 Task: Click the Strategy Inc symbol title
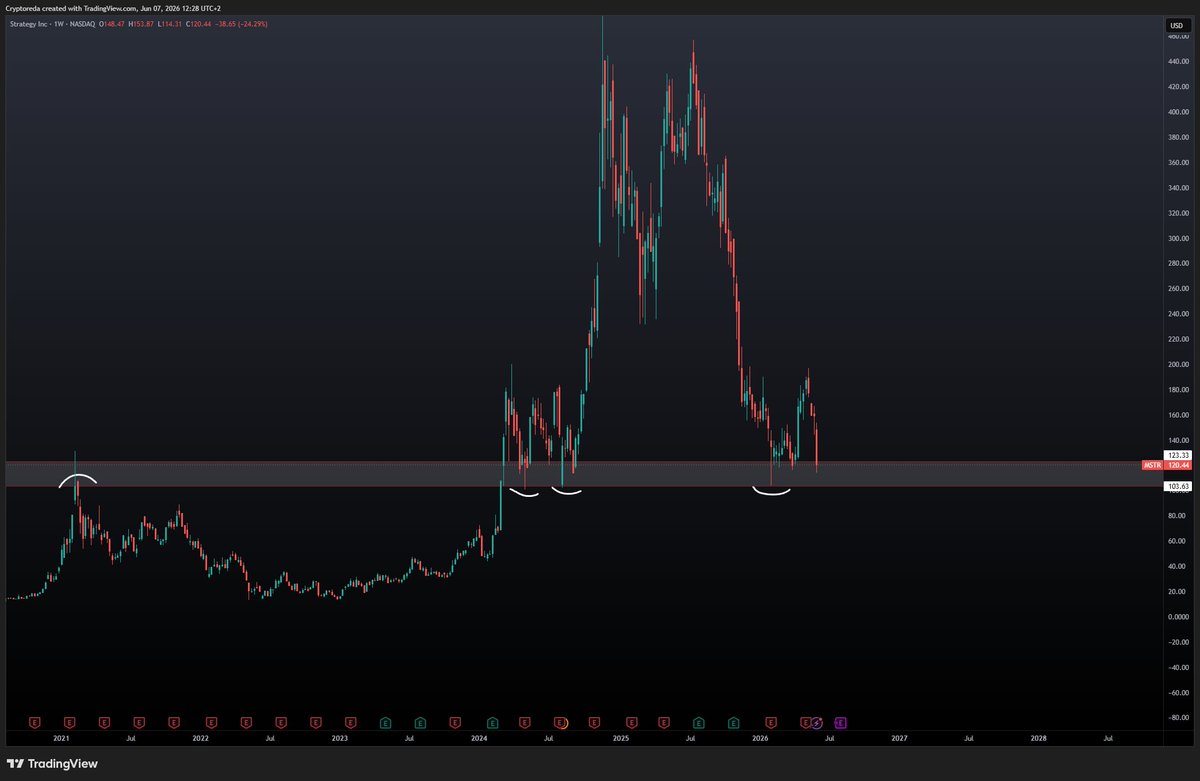coord(30,22)
